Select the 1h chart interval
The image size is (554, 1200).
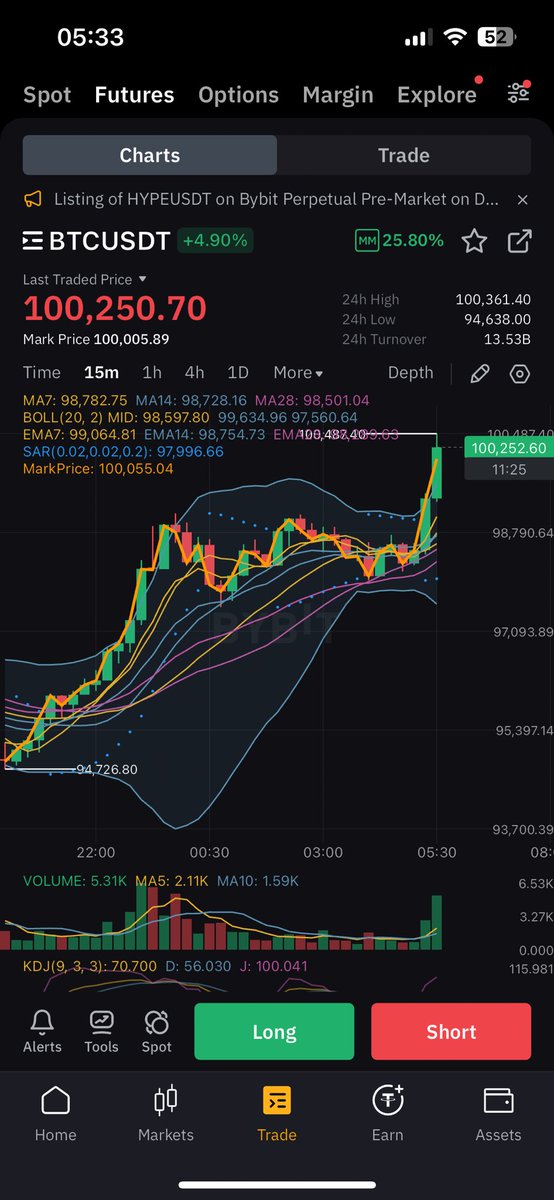(x=152, y=372)
